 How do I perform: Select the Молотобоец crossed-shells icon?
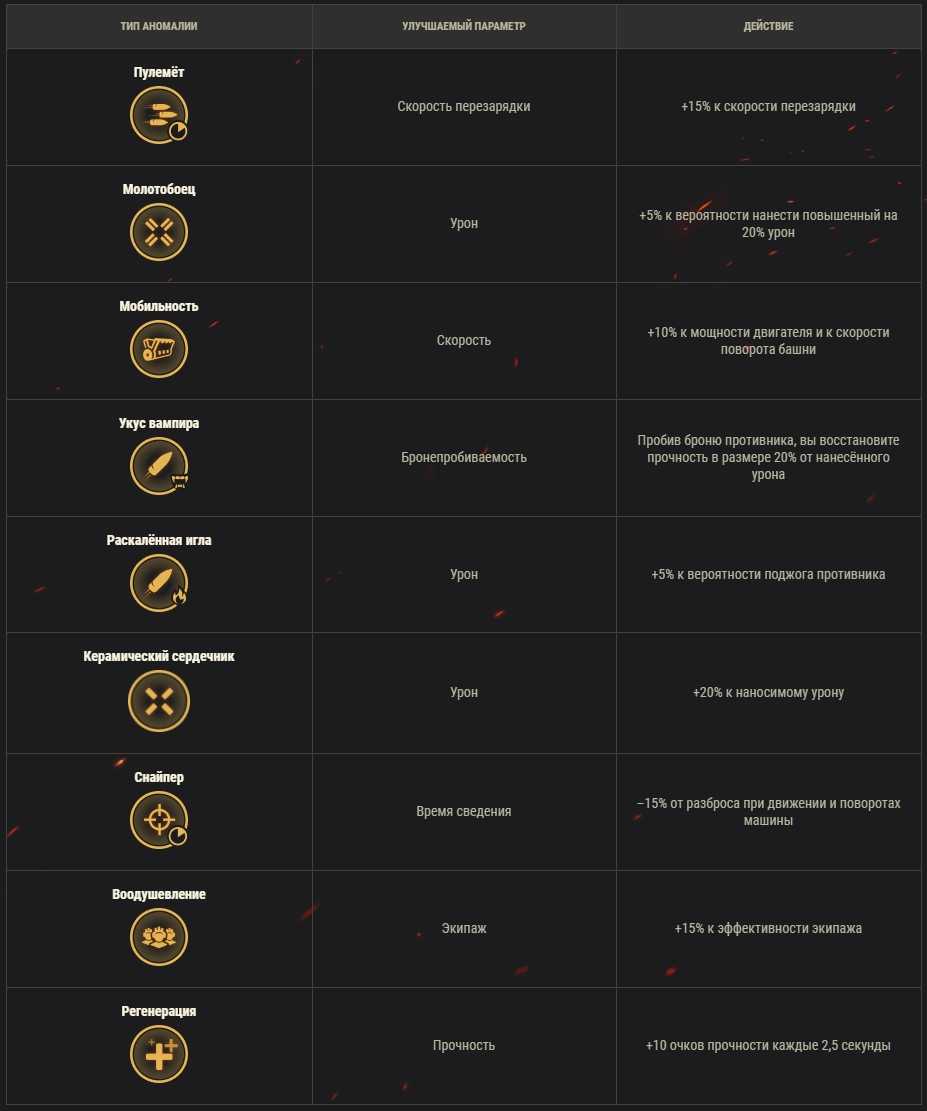pyautogui.click(x=159, y=232)
